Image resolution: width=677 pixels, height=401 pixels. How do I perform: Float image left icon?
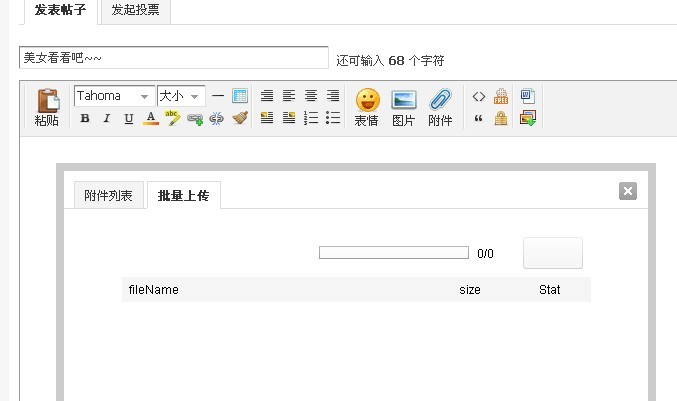point(267,118)
